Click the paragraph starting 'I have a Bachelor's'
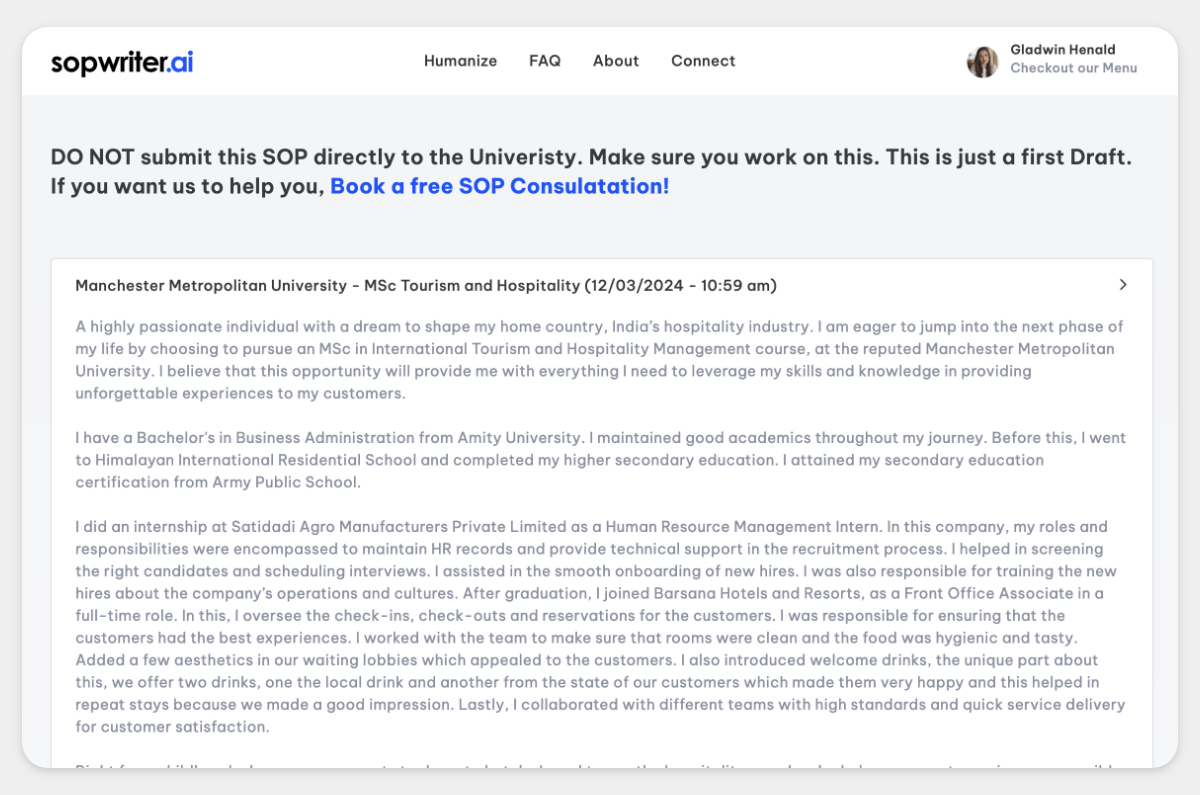The height and width of the screenshot is (795, 1200). pos(600,460)
